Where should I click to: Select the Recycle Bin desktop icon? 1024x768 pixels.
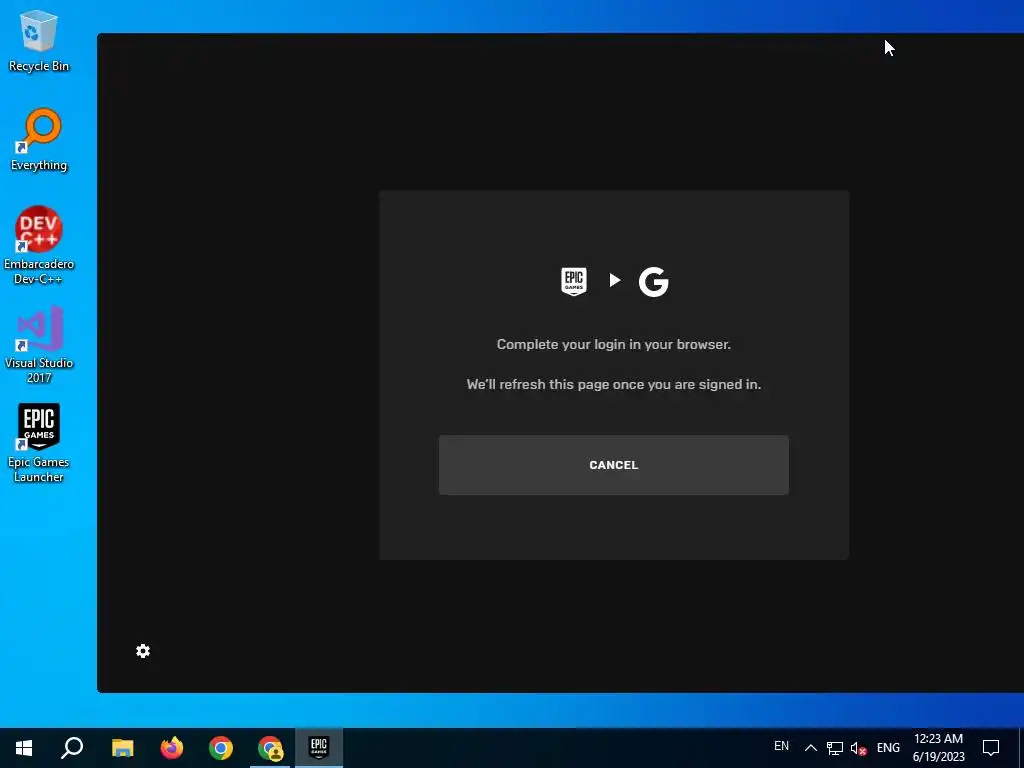click(39, 40)
